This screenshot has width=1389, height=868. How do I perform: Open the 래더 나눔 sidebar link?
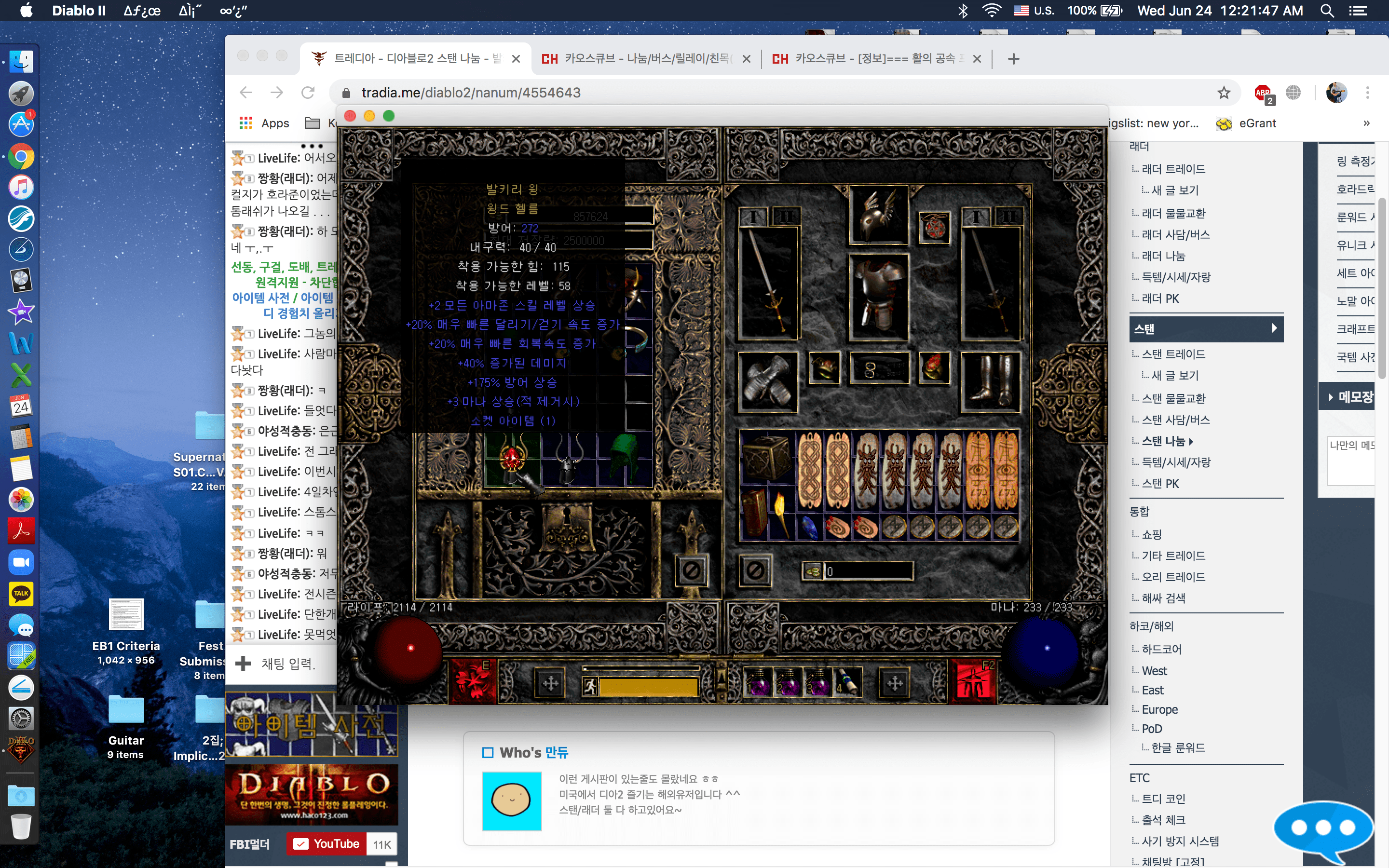(x=1163, y=256)
